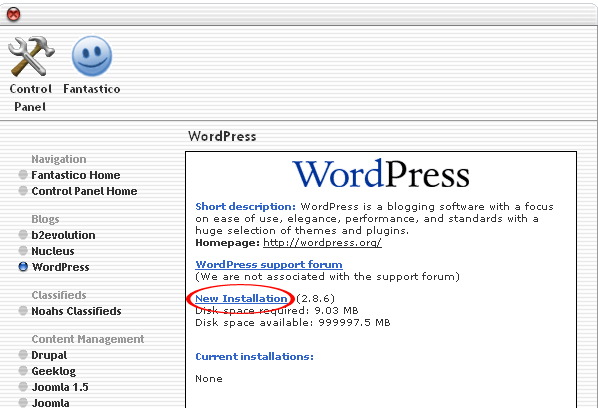Click the large WordPress logo image
This screenshot has height=408, width=598.
[x=381, y=174]
